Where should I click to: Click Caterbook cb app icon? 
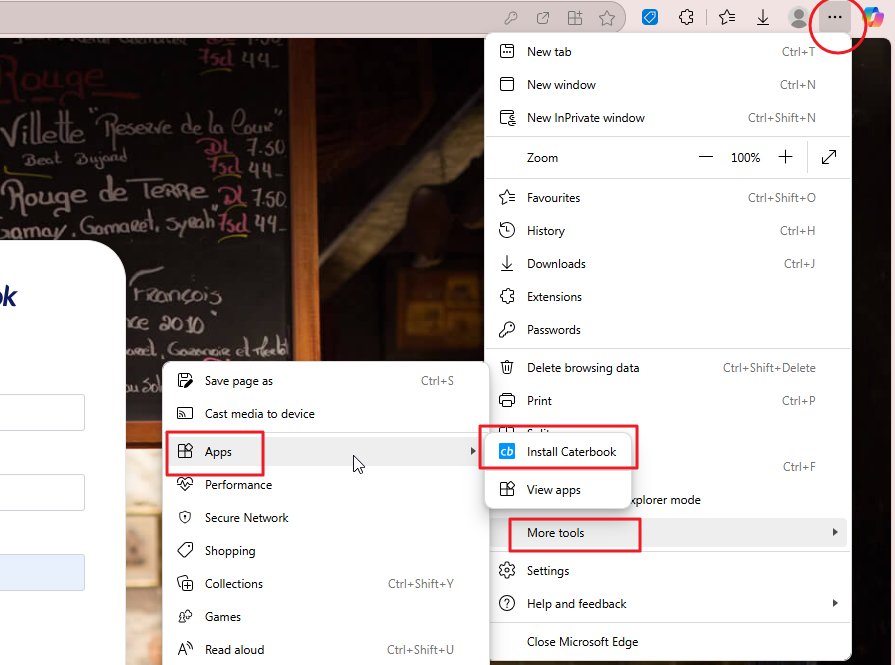507,452
